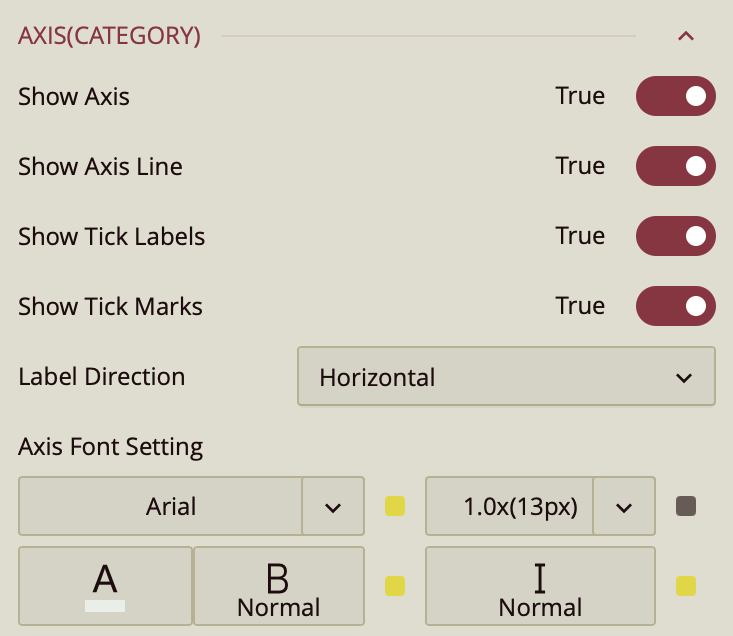The image size is (733, 636).
Task: Expand the font family dropdown arrow
Action: pyautogui.click(x=333, y=506)
